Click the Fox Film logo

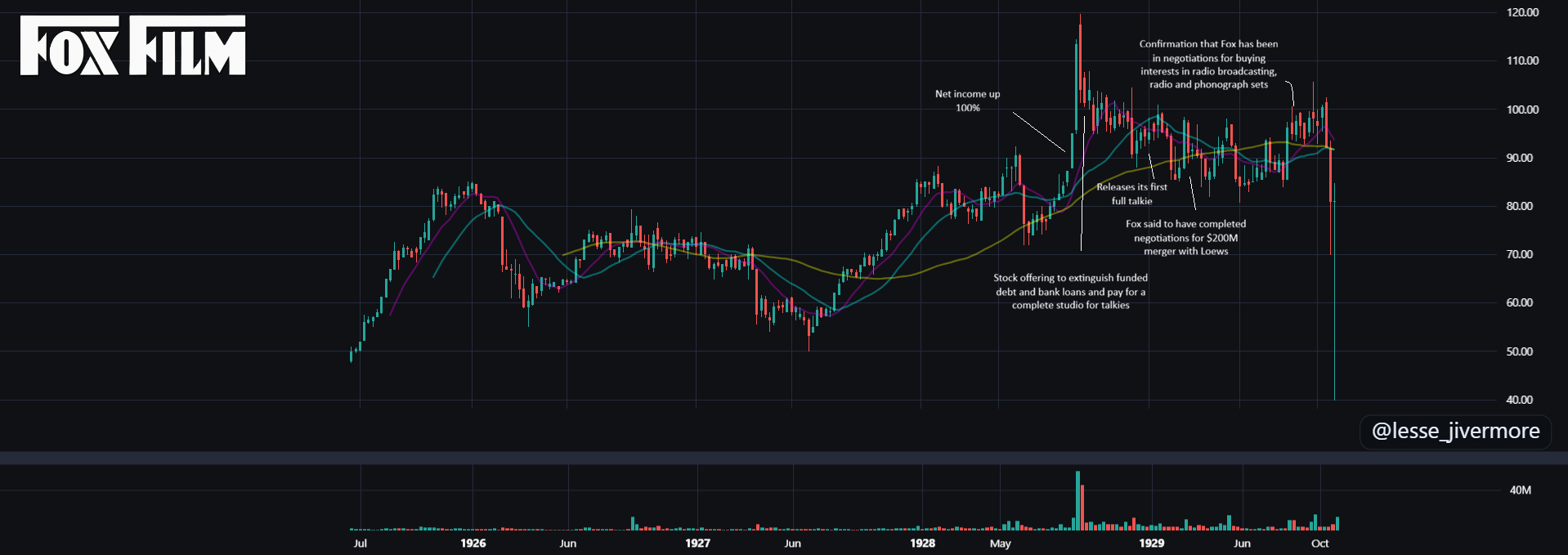pyautogui.click(x=132, y=45)
